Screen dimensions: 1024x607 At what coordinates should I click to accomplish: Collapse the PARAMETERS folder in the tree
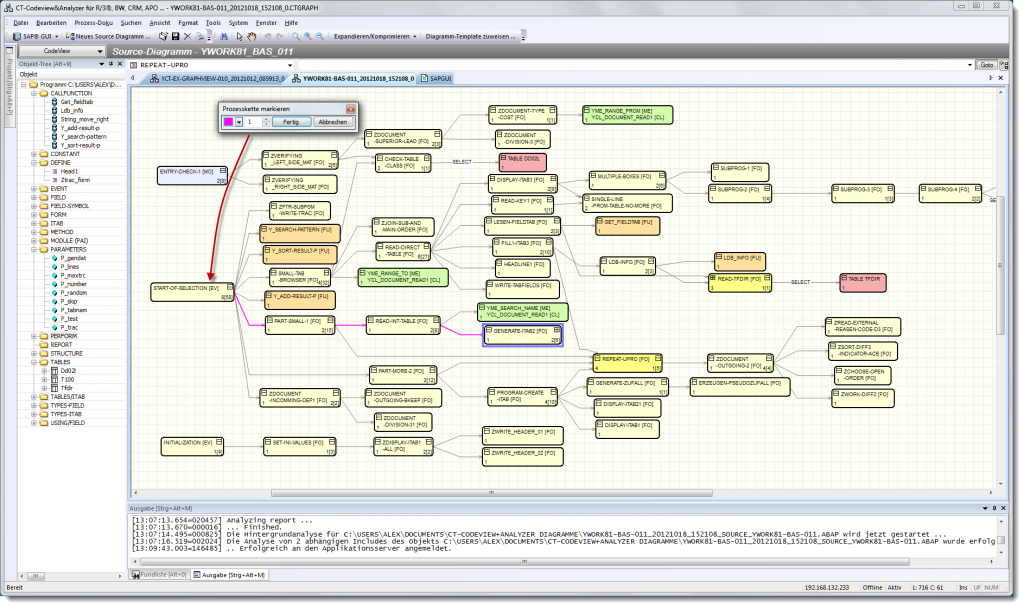(33, 249)
